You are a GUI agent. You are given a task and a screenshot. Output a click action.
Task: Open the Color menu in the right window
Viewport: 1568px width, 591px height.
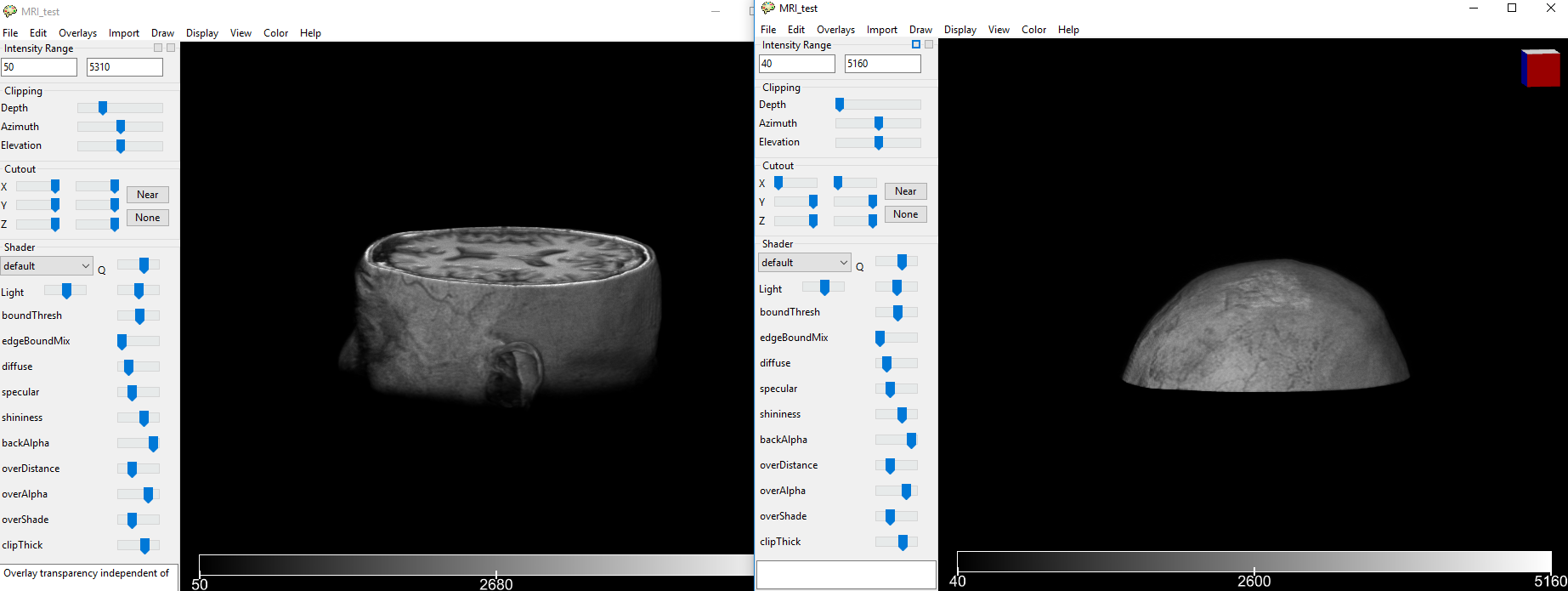coord(1033,30)
